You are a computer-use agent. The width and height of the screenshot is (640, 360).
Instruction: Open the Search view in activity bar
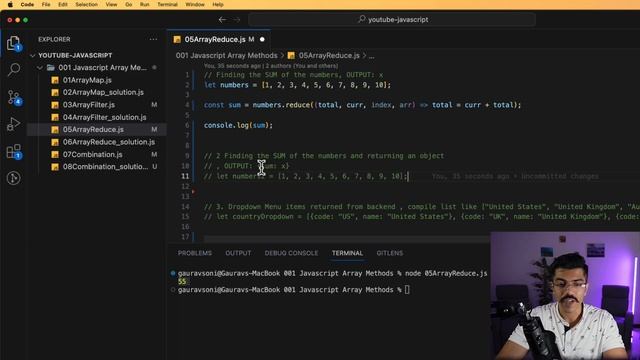click(x=13, y=69)
